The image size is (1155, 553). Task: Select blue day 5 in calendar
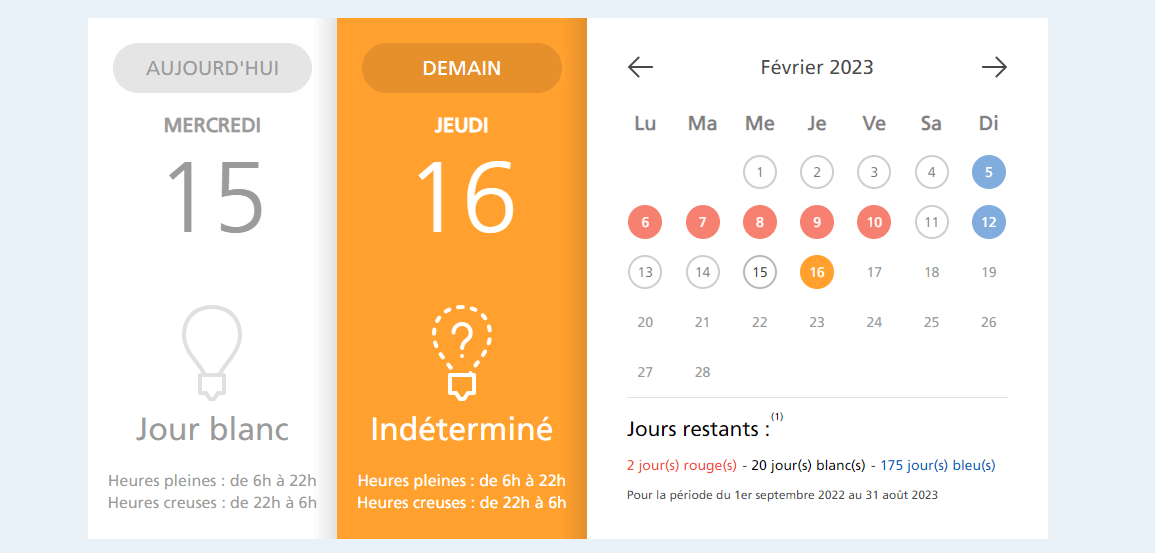(989, 172)
